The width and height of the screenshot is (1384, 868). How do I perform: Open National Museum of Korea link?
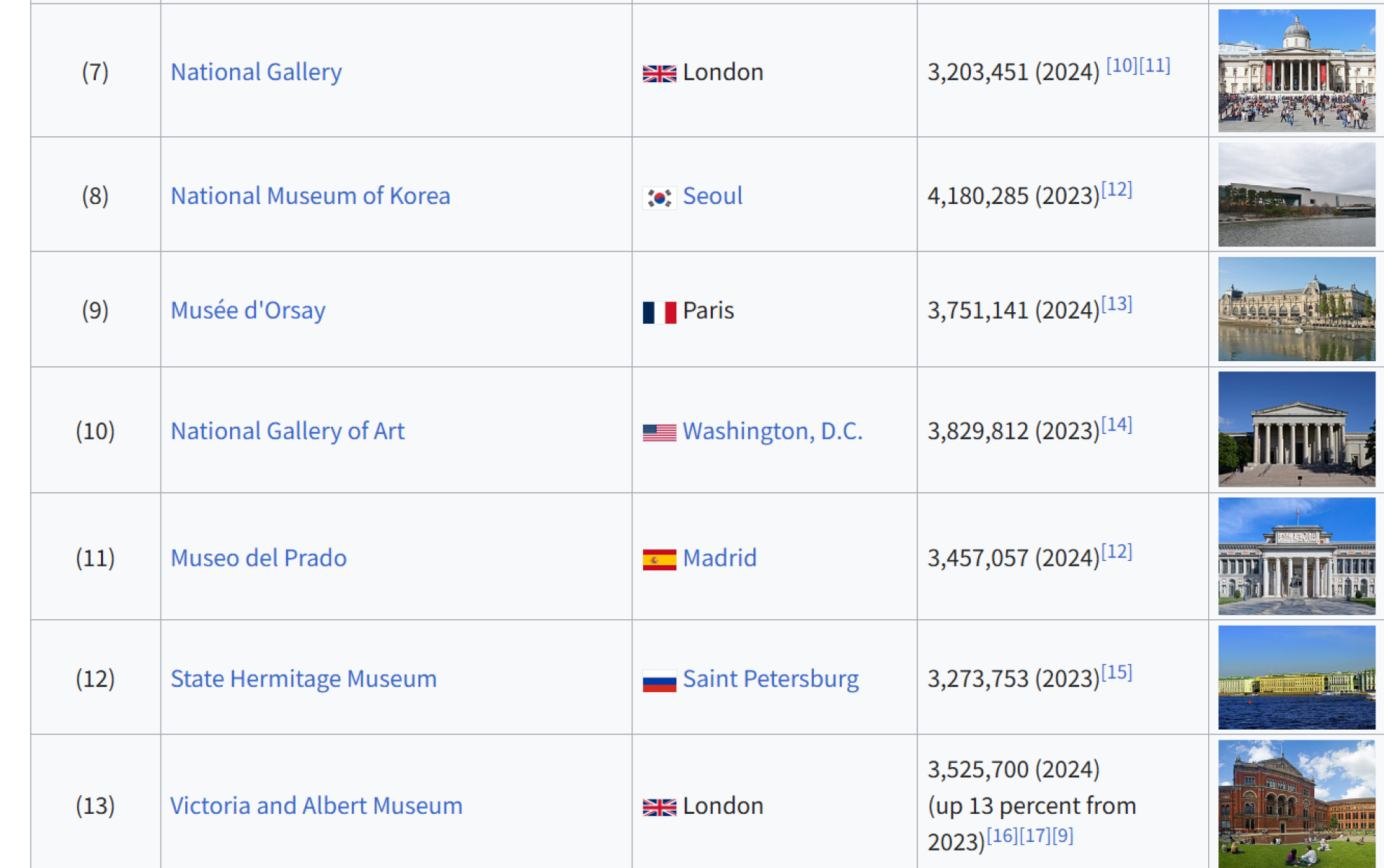tap(310, 196)
